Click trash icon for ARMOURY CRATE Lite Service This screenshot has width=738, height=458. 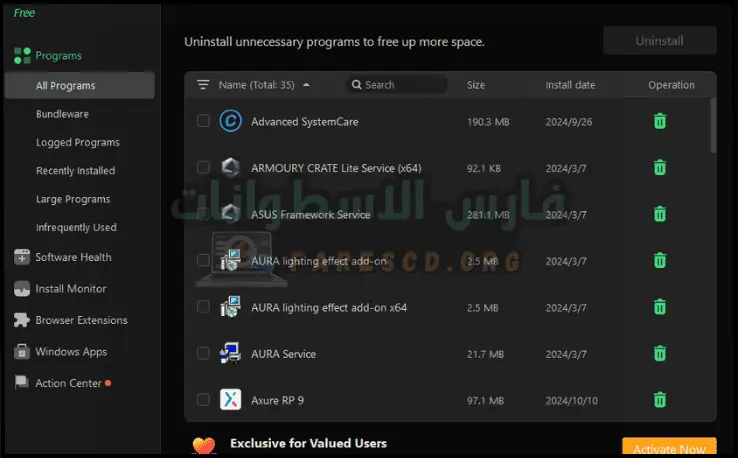click(660, 167)
